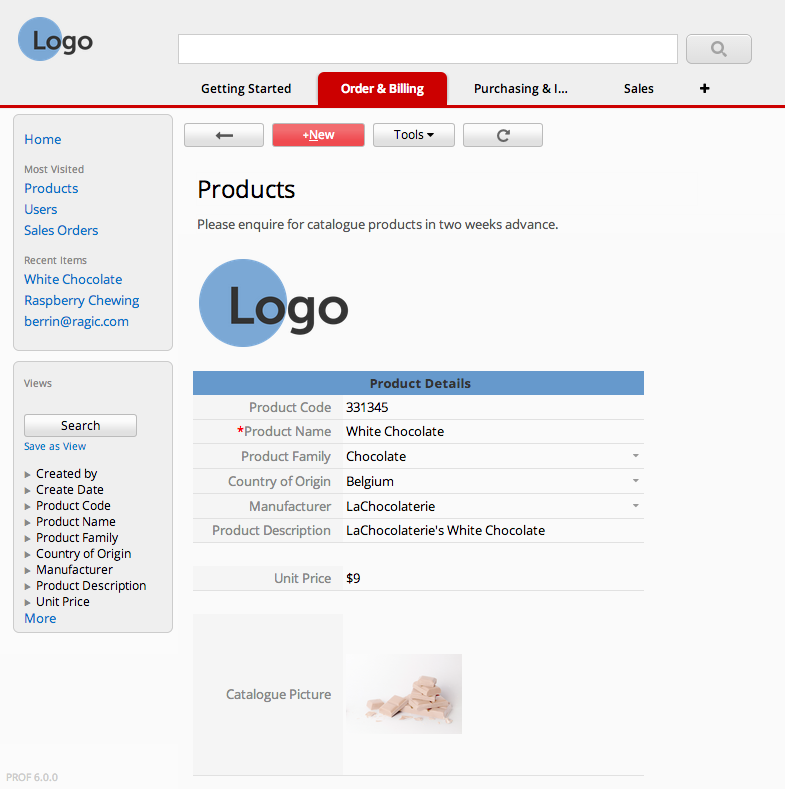Click the magnifying glass search icon button
785x789 pixels.
click(719, 49)
